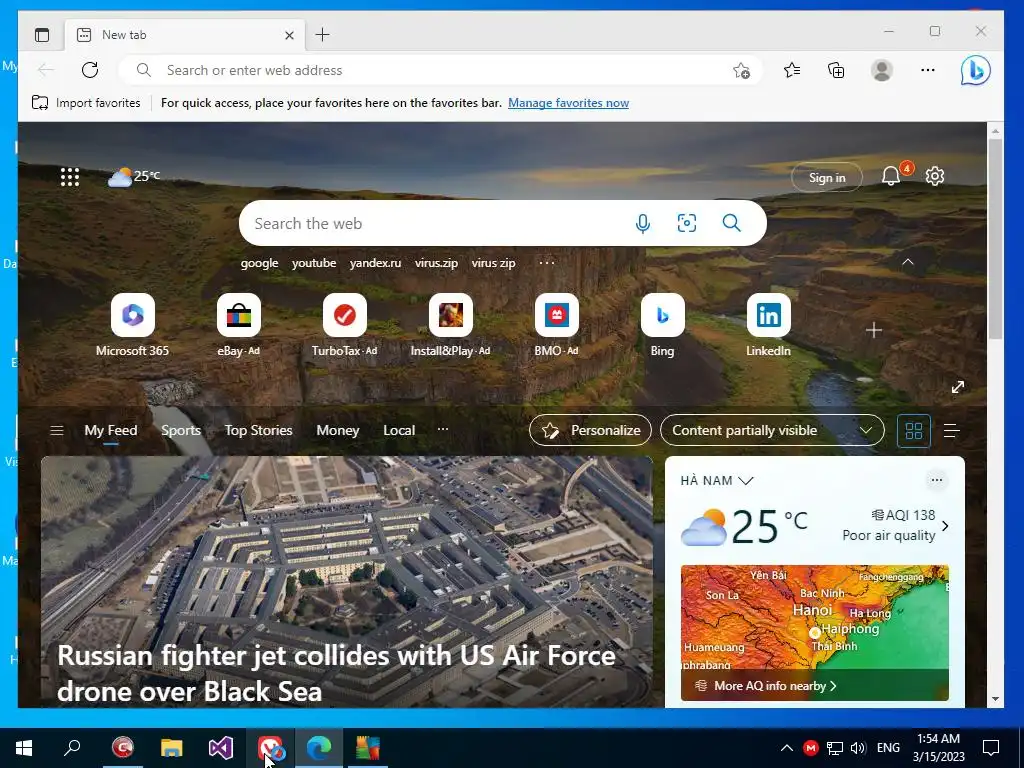Screen dimensions: 1024x768
Task: Open the volume control tray icon
Action: (x=858, y=748)
